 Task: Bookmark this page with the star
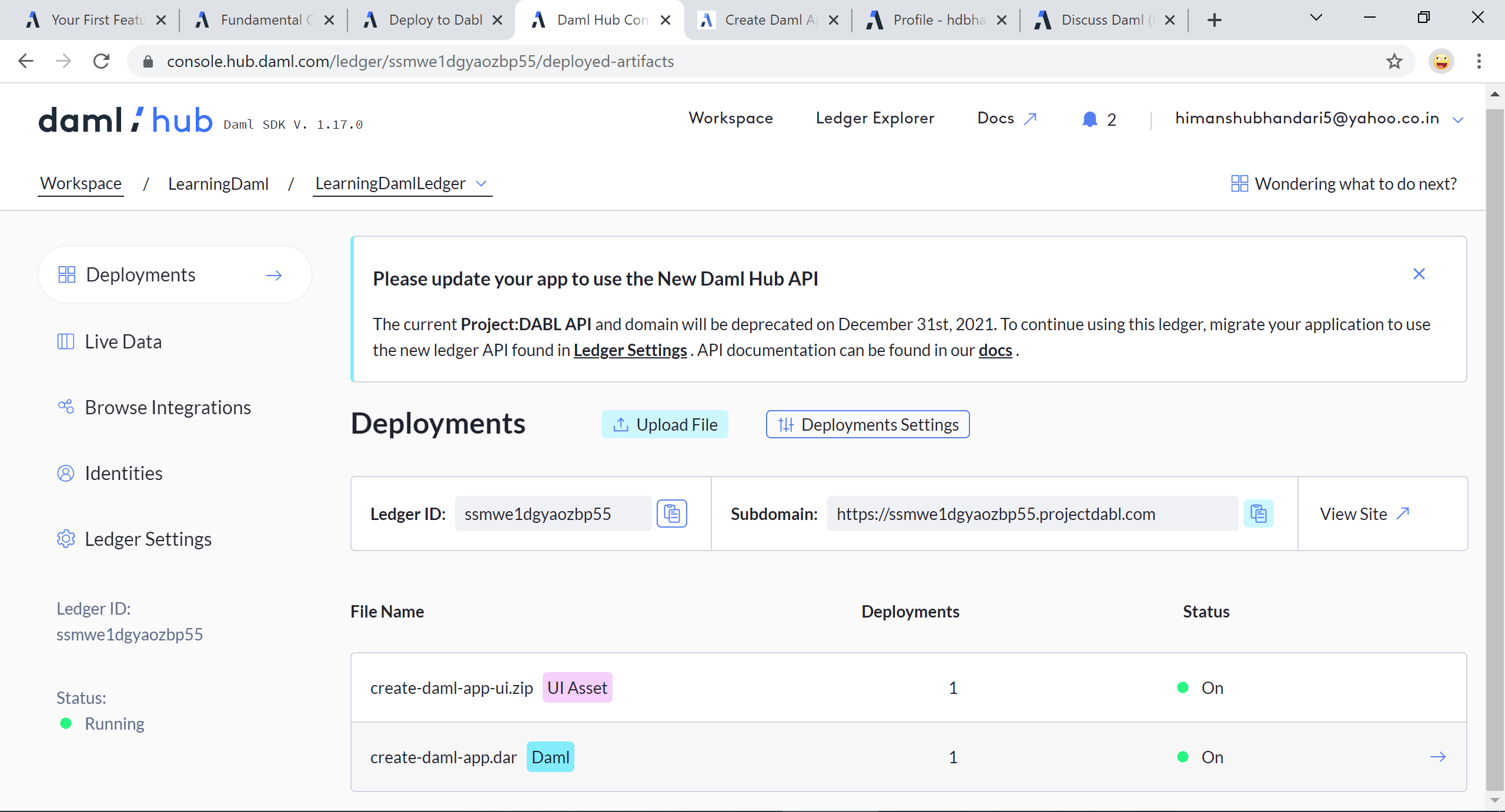tap(1394, 61)
